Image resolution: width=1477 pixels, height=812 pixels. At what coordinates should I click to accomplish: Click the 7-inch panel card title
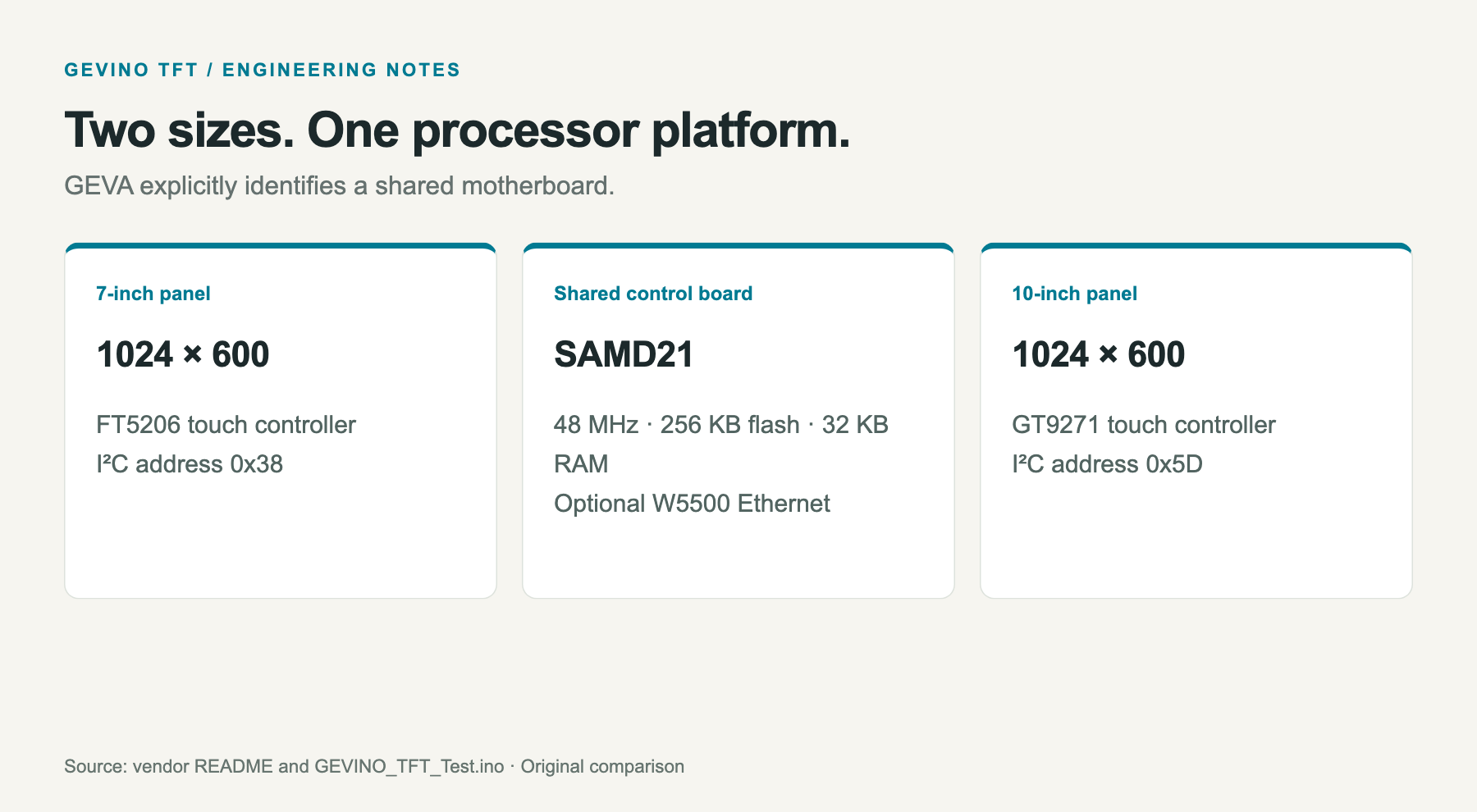(153, 294)
